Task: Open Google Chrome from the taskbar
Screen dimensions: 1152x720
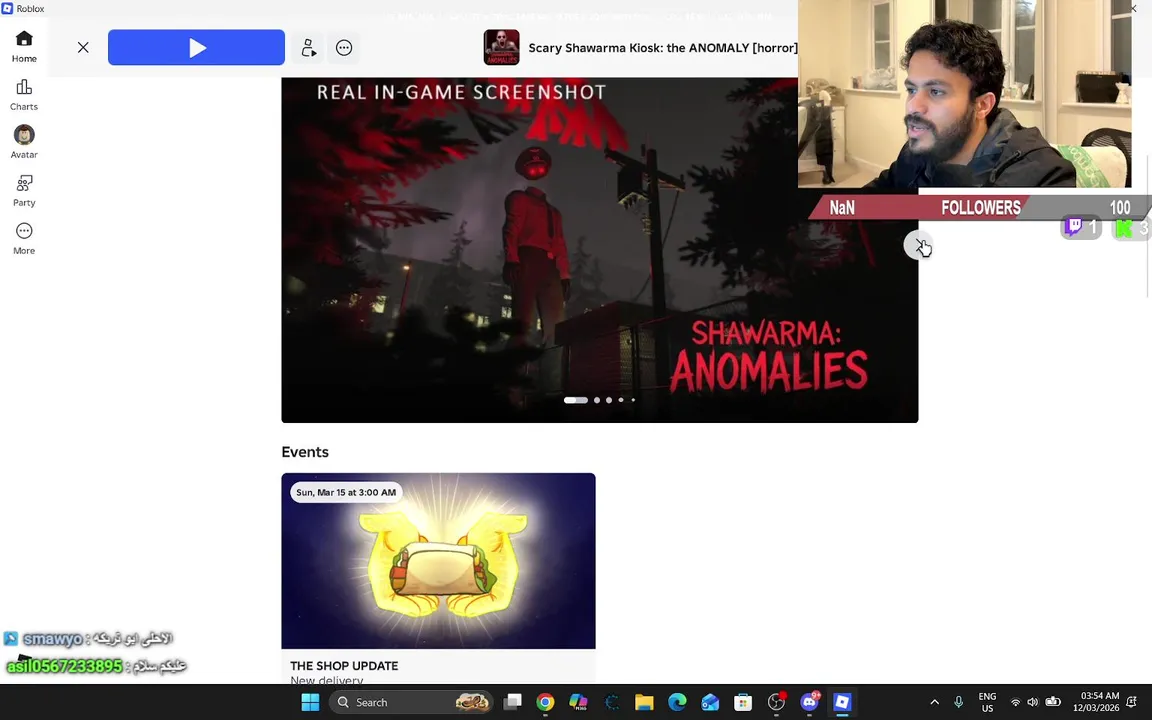Action: [545, 702]
